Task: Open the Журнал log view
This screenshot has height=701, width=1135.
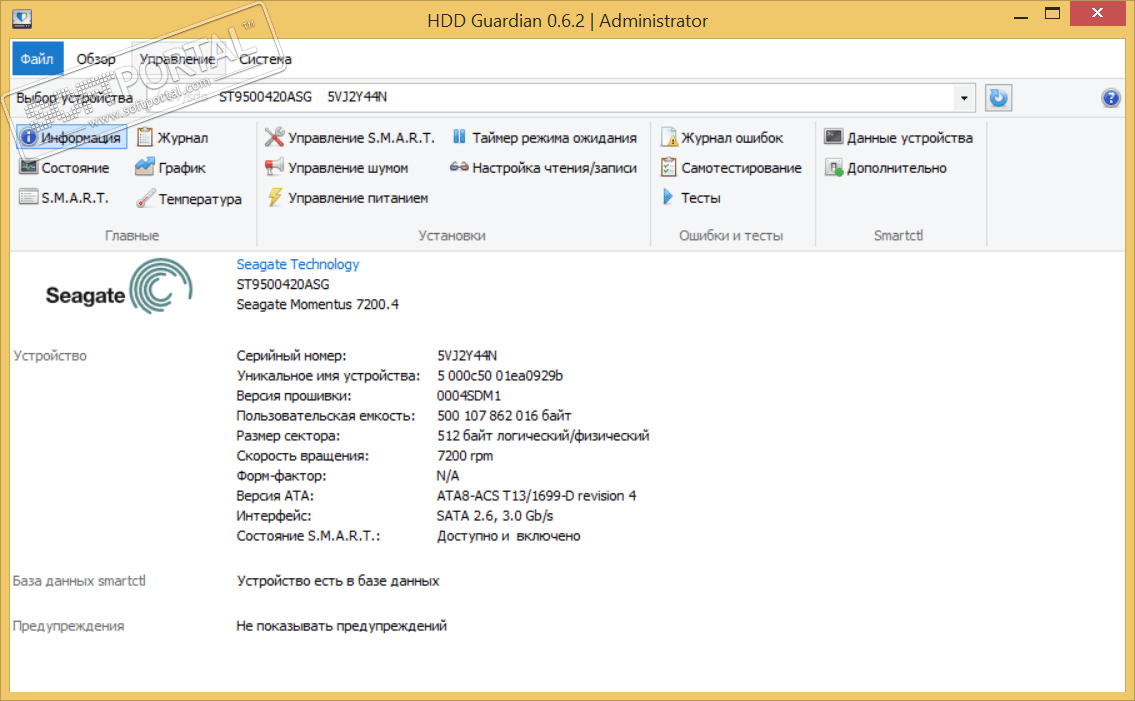Action: click(x=172, y=138)
